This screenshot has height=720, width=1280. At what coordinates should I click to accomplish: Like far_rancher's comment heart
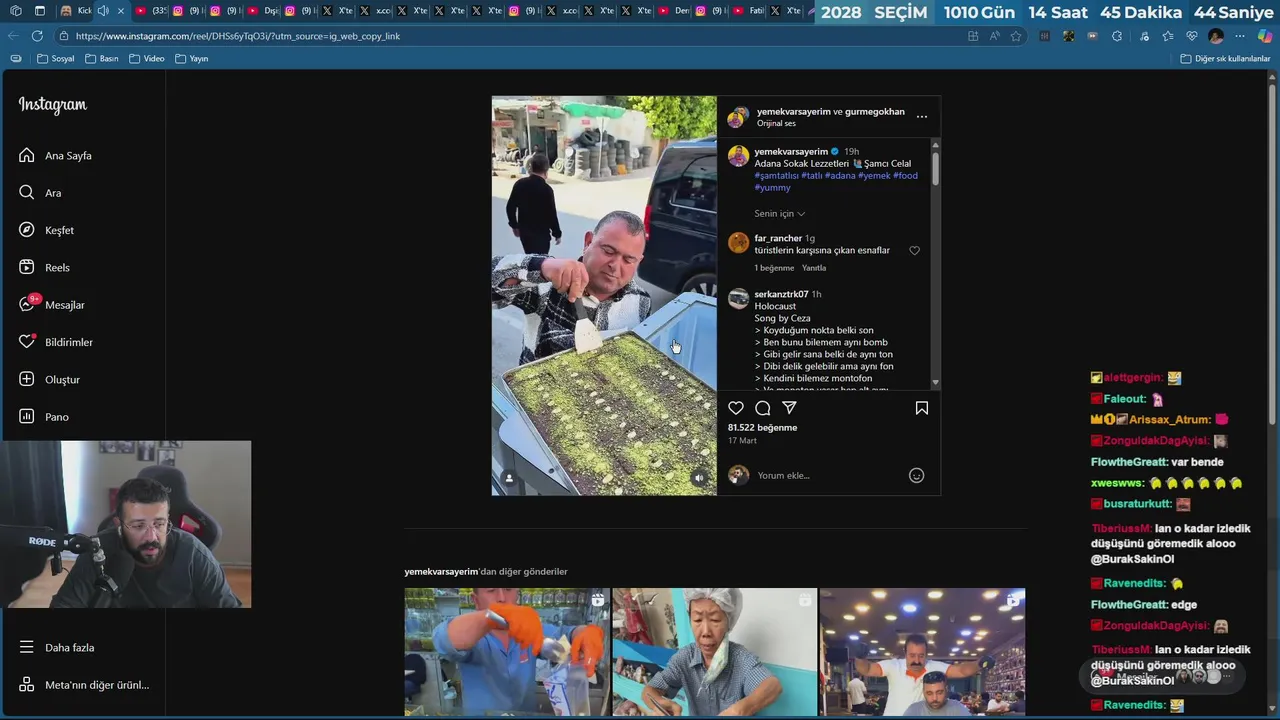pos(914,251)
